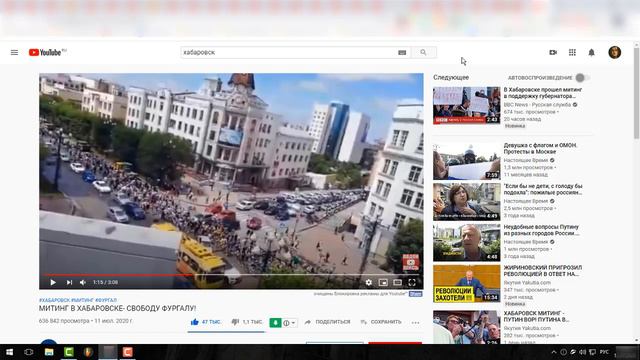Enter full screen mode

point(412,282)
